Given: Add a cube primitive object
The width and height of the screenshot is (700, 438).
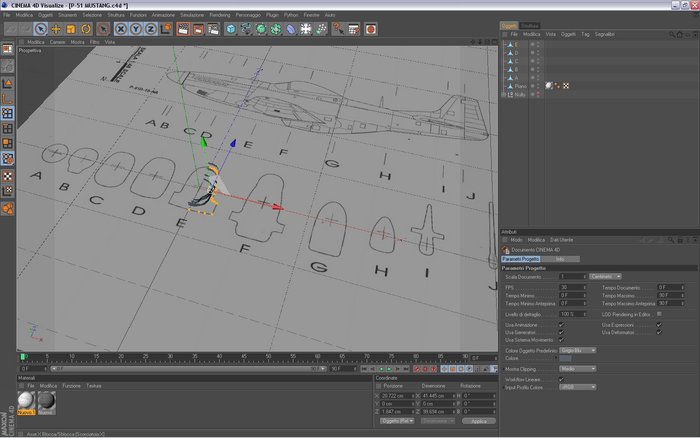Looking at the screenshot, I should [x=231, y=29].
